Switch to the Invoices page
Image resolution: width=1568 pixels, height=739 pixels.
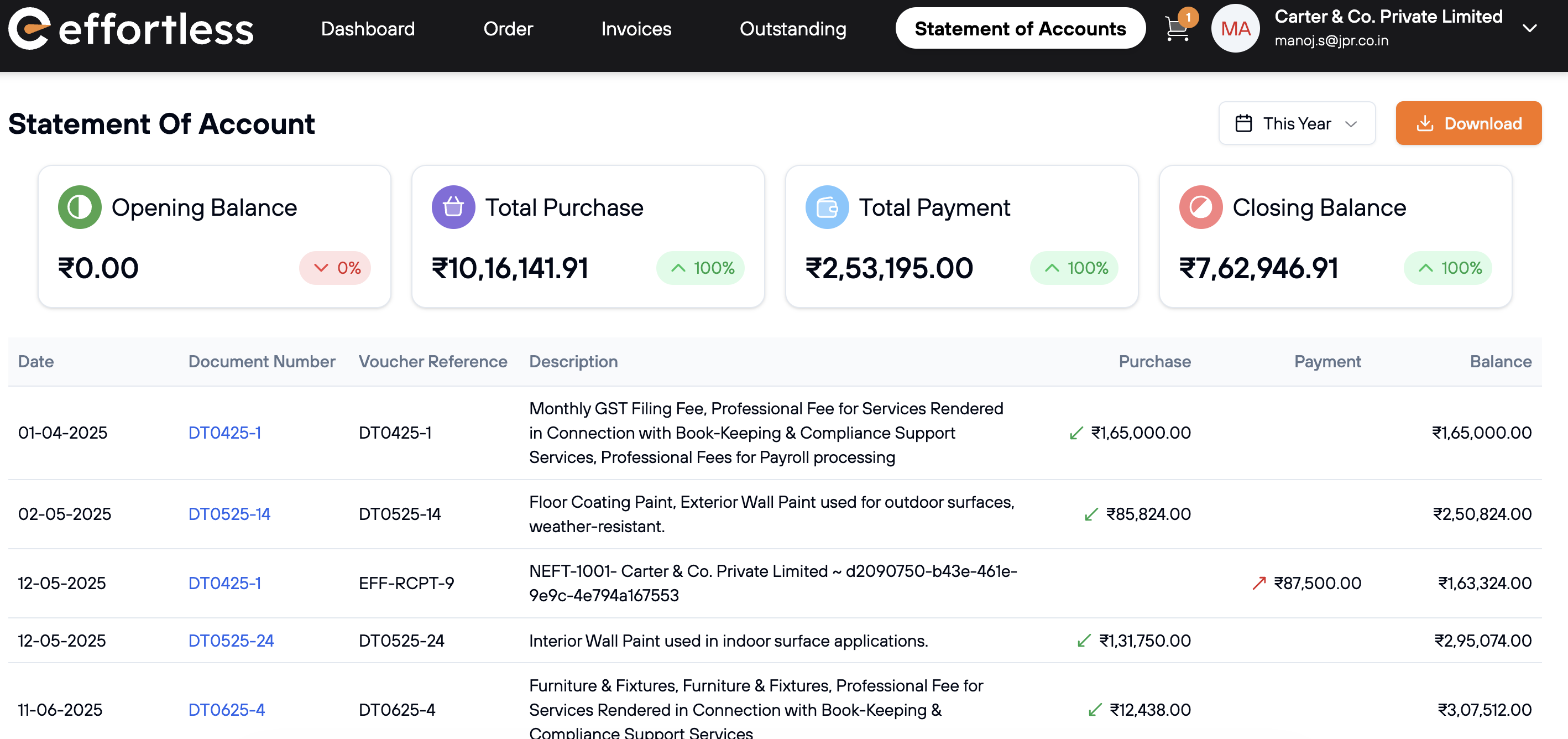[636, 29]
